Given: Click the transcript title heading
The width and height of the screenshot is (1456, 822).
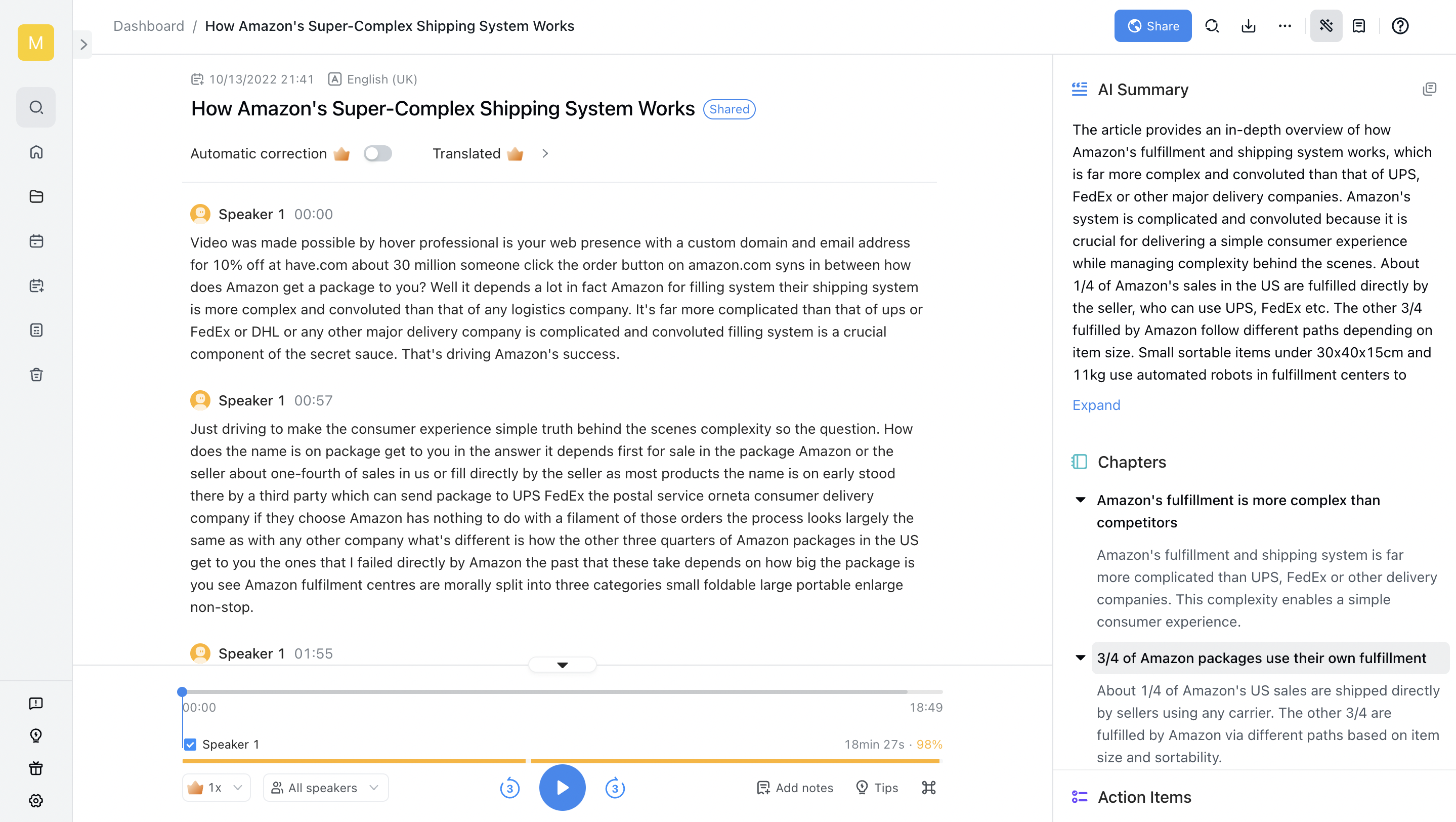Looking at the screenshot, I should [x=443, y=108].
